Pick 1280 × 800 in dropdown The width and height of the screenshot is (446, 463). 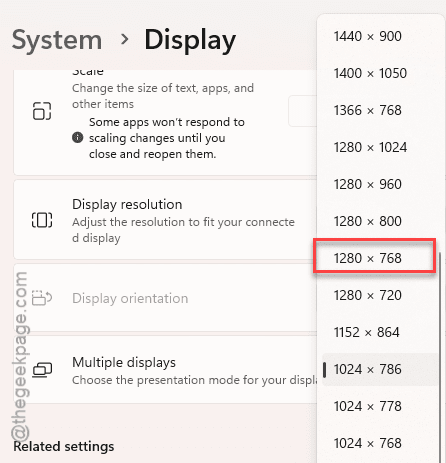tap(375, 221)
